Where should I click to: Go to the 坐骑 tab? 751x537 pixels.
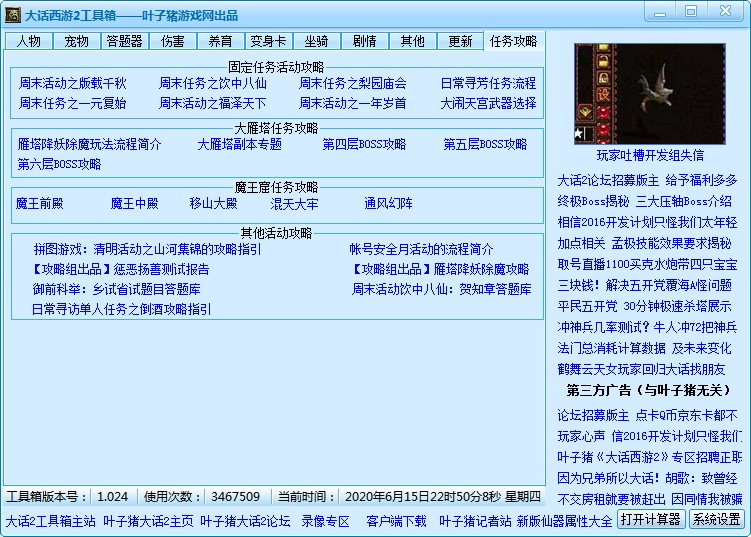[x=317, y=41]
